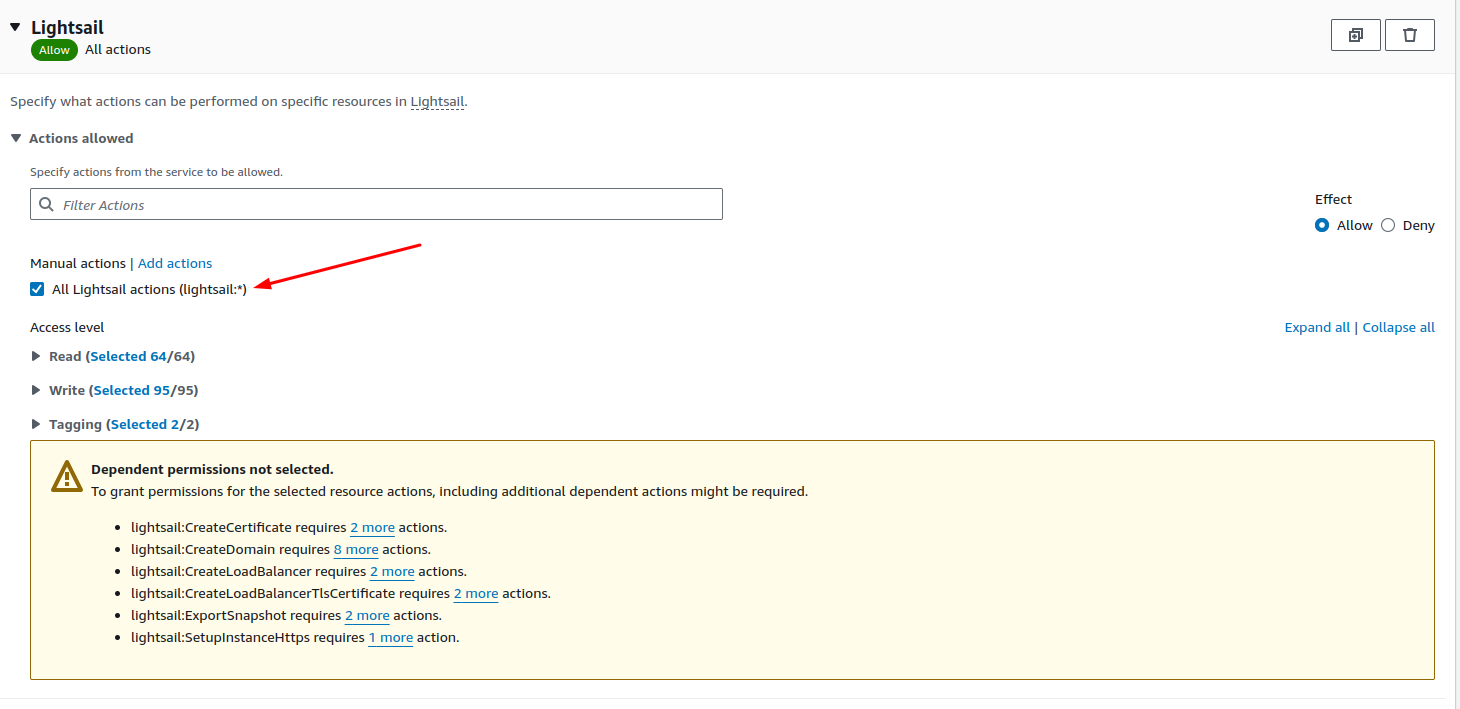The width and height of the screenshot is (1460, 709).
Task: Click the Add actions link
Action: [174, 263]
